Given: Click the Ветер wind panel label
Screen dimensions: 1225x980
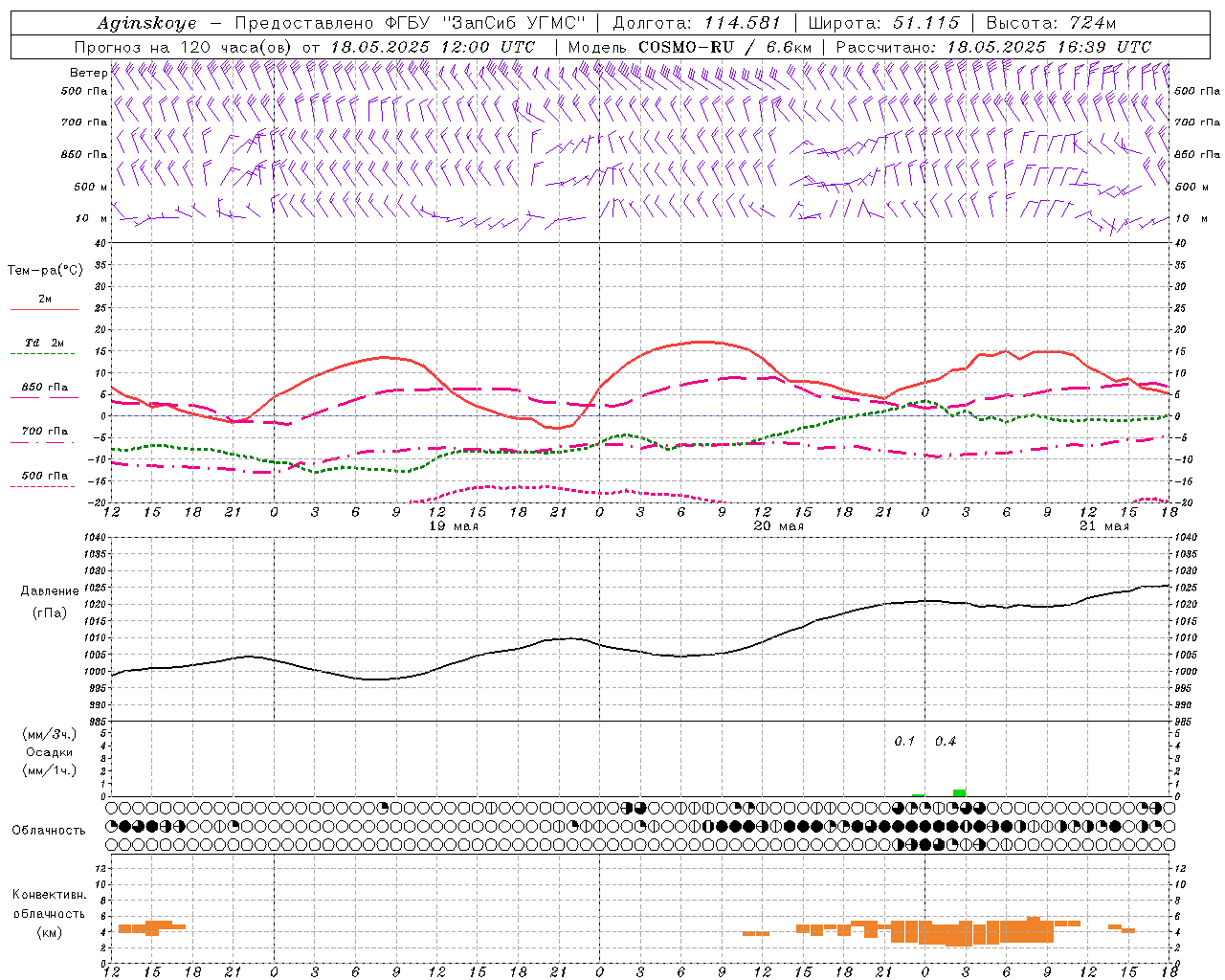Looking at the screenshot, I should (88, 73).
